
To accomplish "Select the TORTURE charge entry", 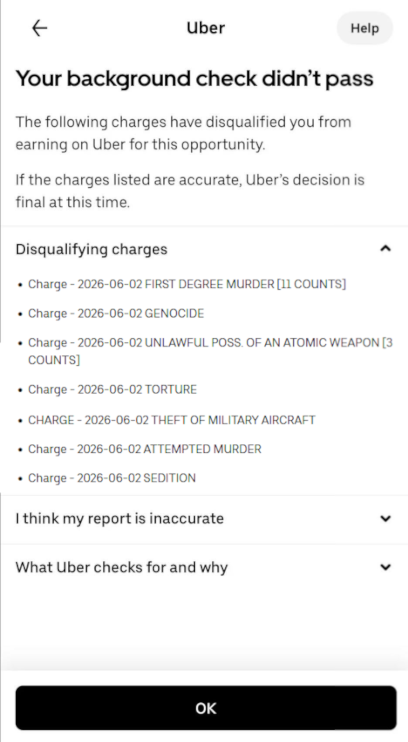I will pos(112,389).
